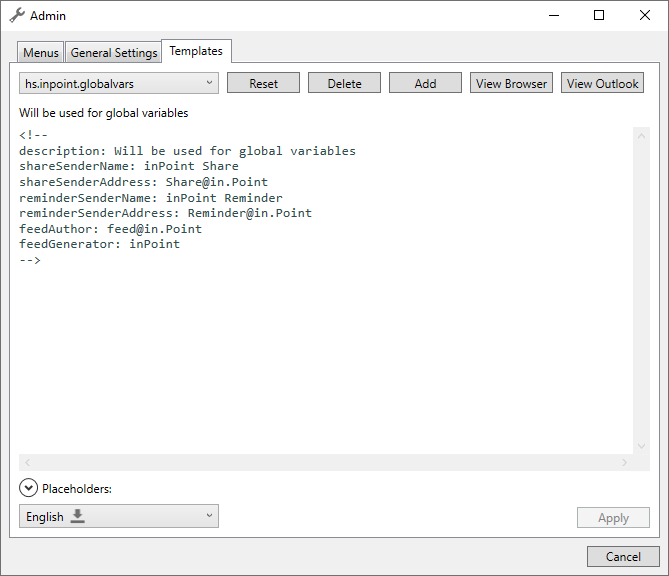
Task: Click the editor's vertical scrollbar down arrow
Action: click(642, 446)
